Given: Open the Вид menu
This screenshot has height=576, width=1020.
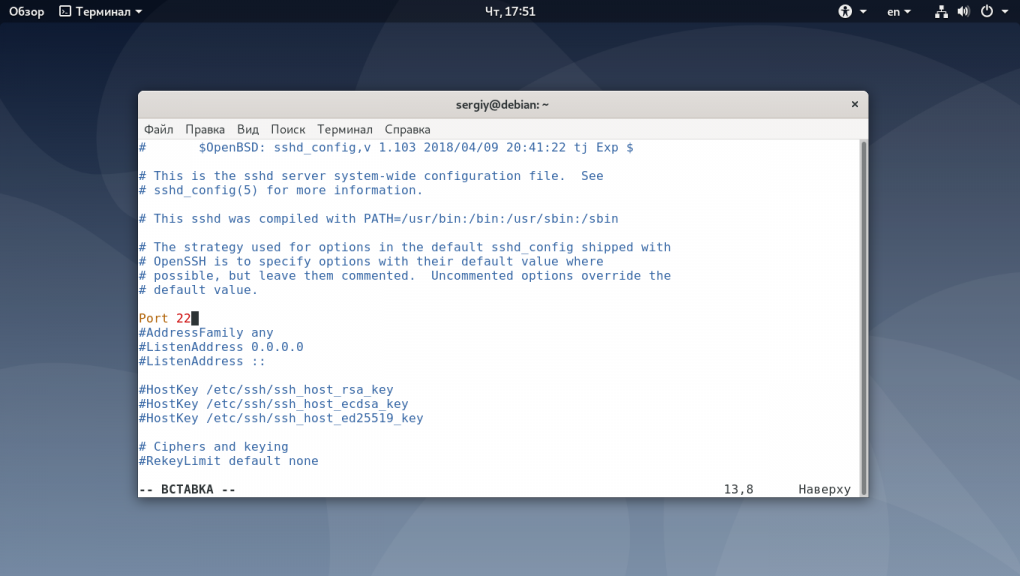Looking at the screenshot, I should pyautogui.click(x=248, y=129).
